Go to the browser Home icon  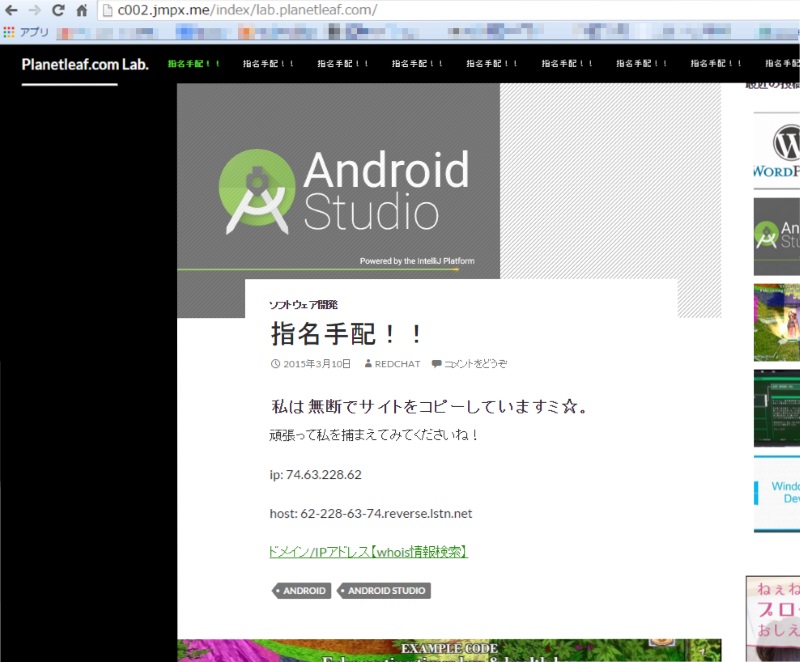point(82,10)
